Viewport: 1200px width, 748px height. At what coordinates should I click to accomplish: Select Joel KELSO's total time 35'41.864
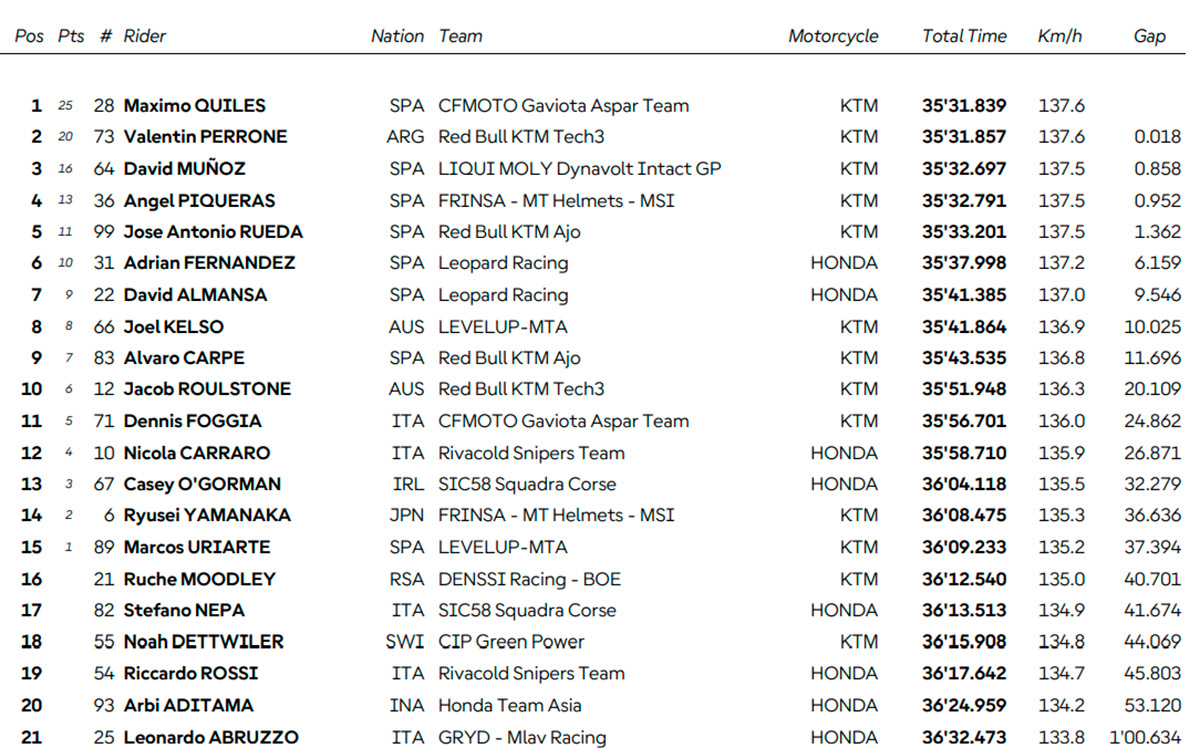[964, 327]
